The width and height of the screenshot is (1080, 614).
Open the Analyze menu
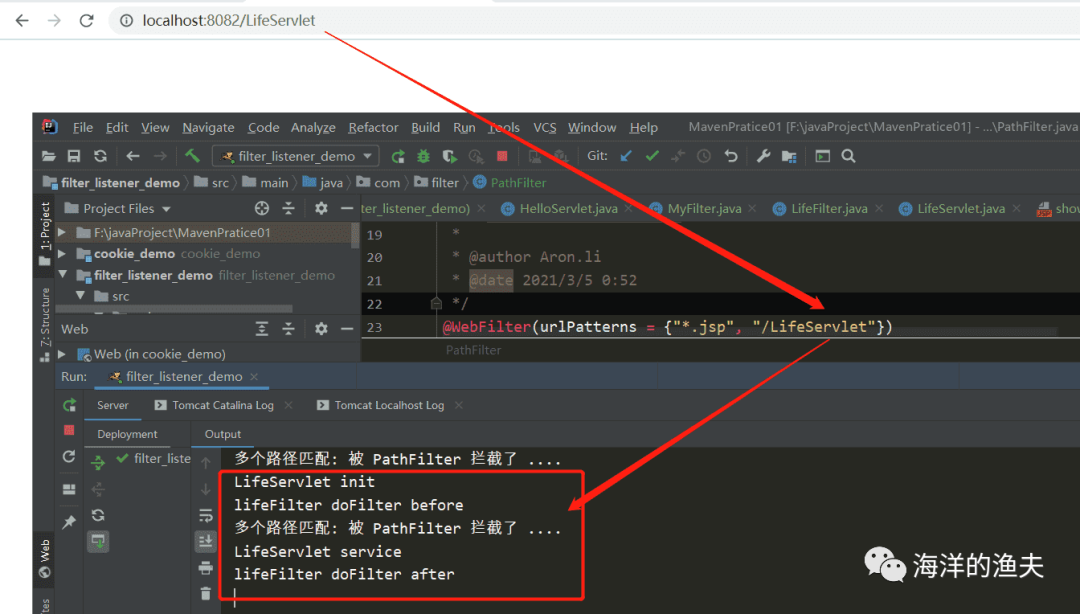point(313,127)
